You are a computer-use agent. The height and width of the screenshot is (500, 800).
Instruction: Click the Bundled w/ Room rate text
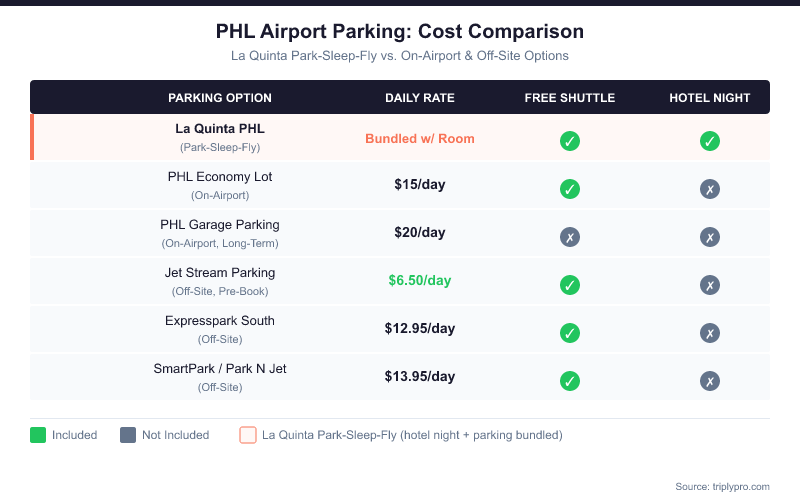[x=420, y=139]
